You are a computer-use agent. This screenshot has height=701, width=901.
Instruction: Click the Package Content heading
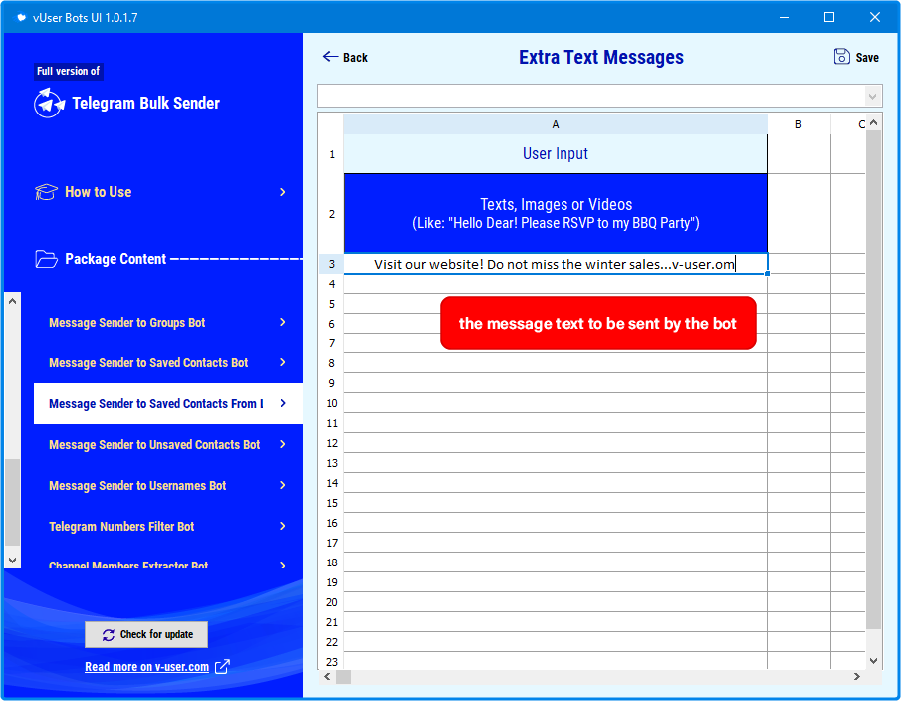[x=115, y=259]
